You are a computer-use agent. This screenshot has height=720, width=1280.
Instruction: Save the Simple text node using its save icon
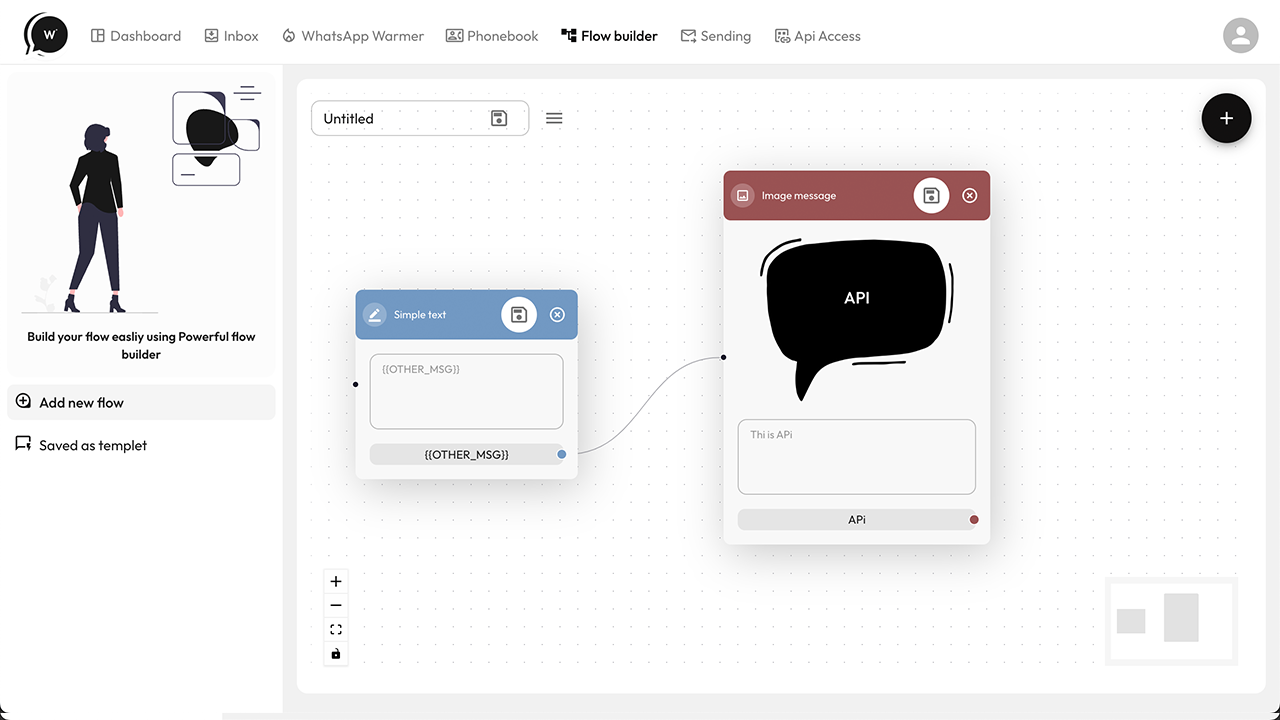point(518,314)
